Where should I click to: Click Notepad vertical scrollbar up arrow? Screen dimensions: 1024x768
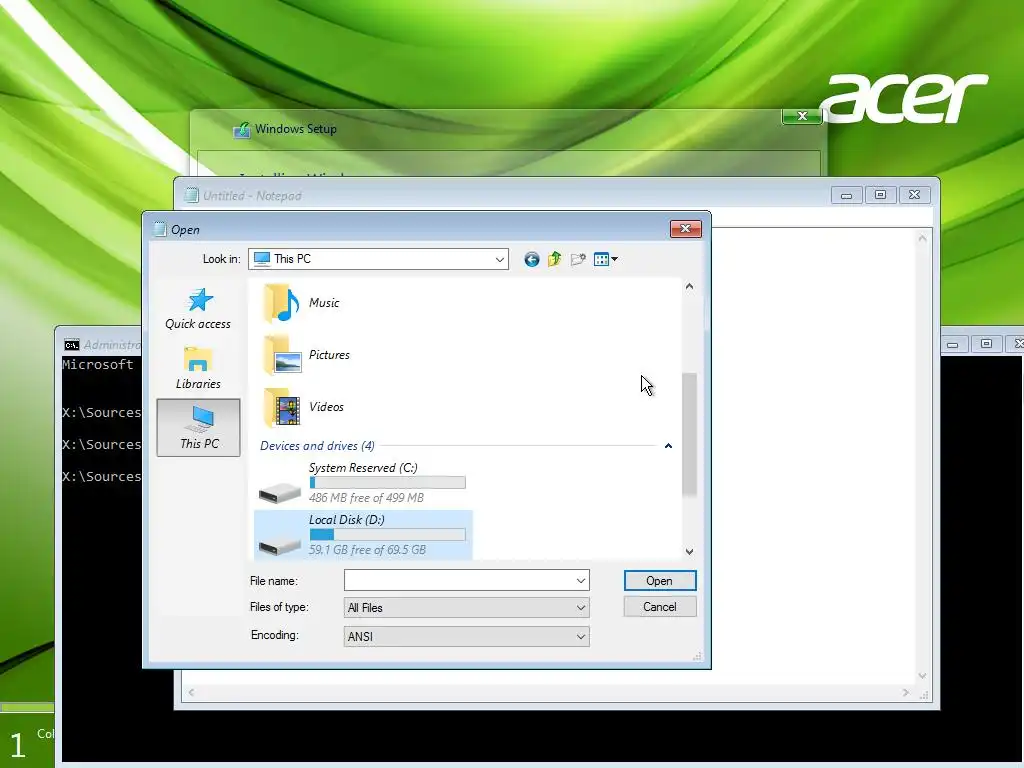click(x=922, y=239)
